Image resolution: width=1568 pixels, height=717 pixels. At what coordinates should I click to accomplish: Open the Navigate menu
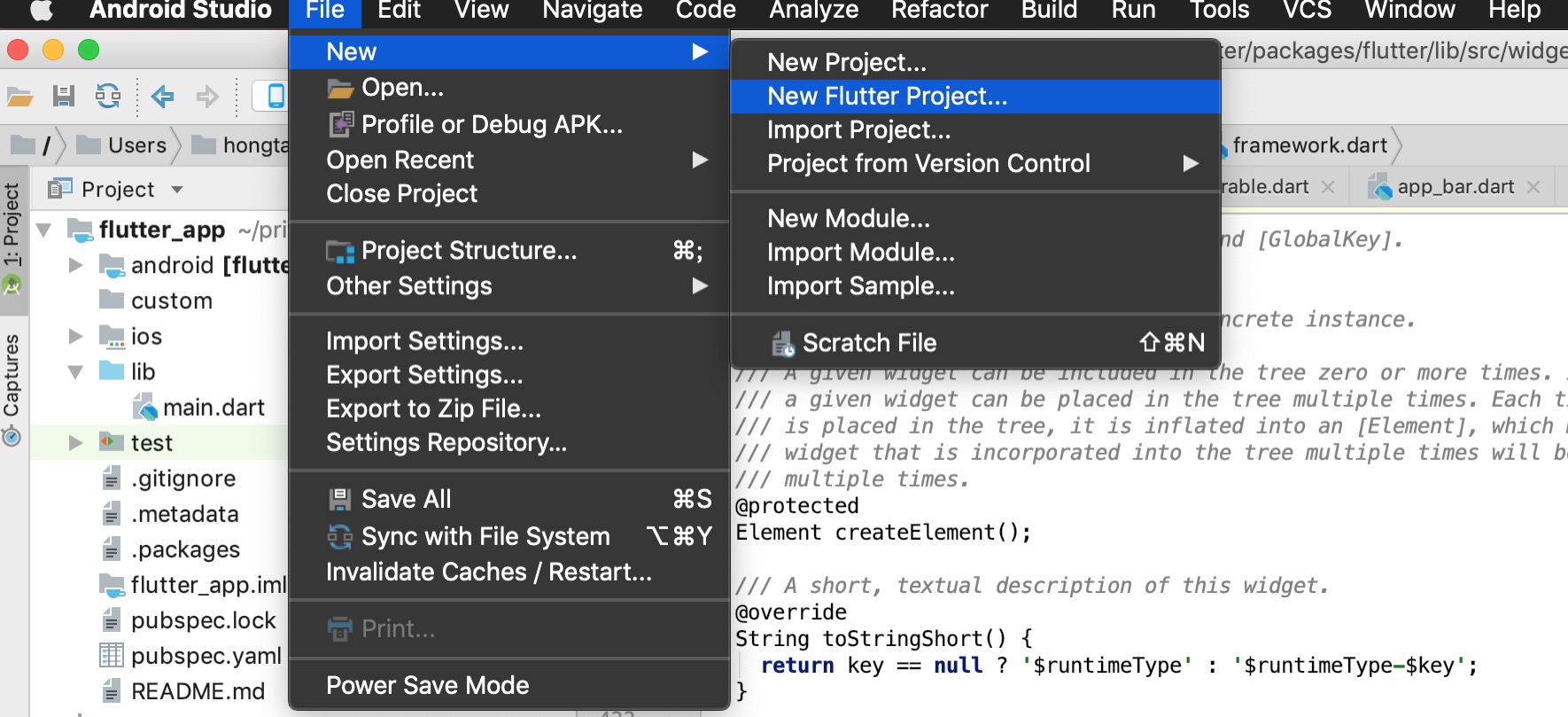(593, 11)
